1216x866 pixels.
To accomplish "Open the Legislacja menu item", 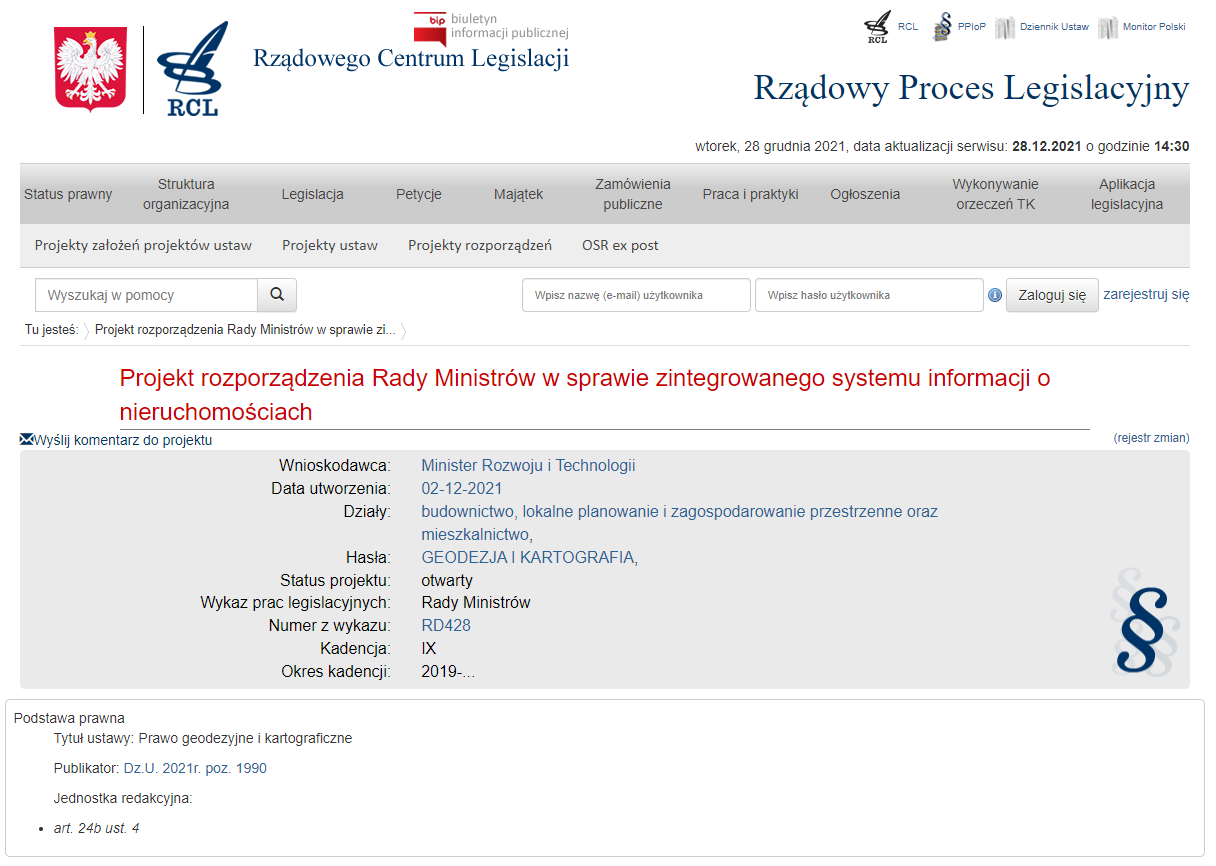I will pos(312,194).
